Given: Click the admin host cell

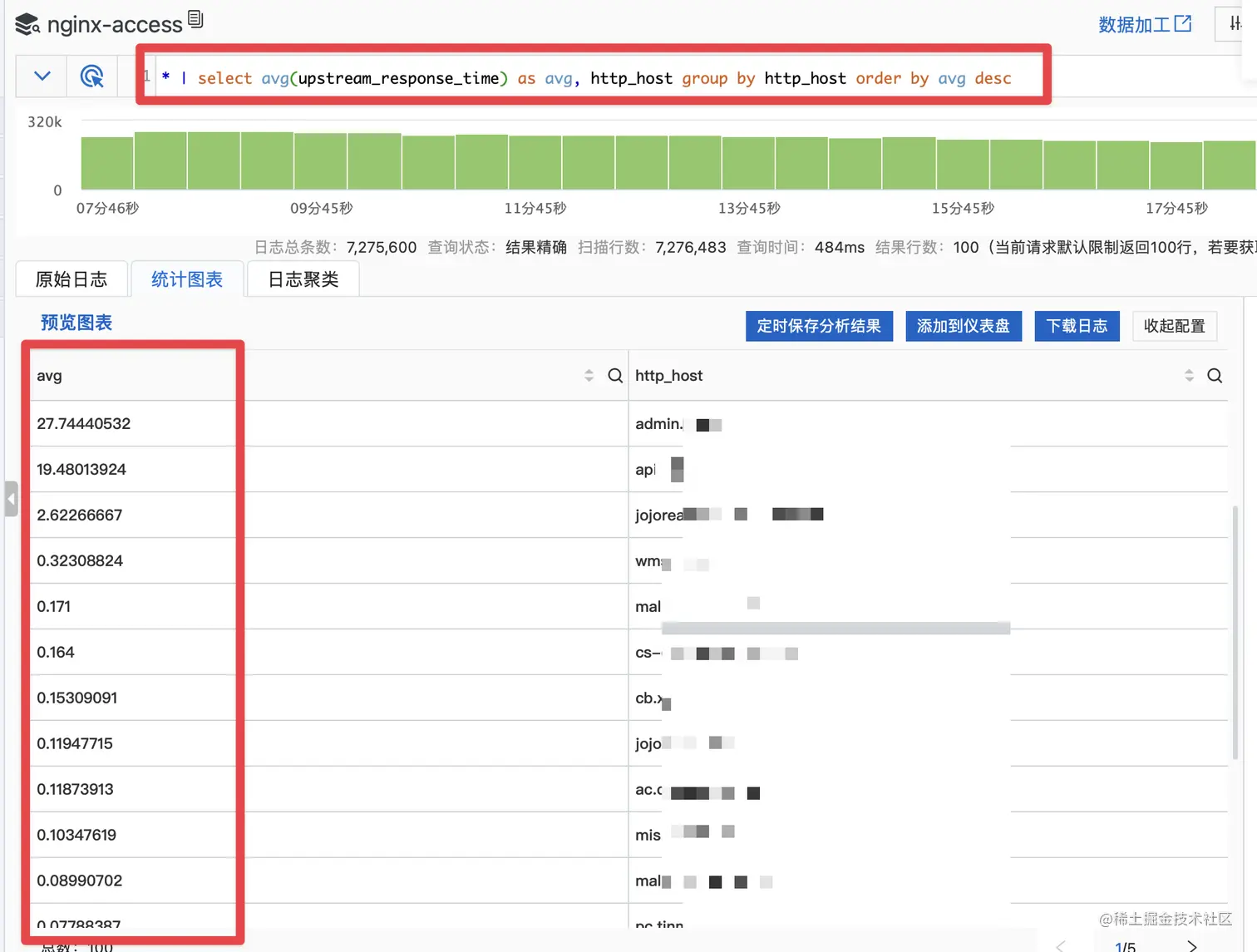Looking at the screenshot, I should pos(928,424).
